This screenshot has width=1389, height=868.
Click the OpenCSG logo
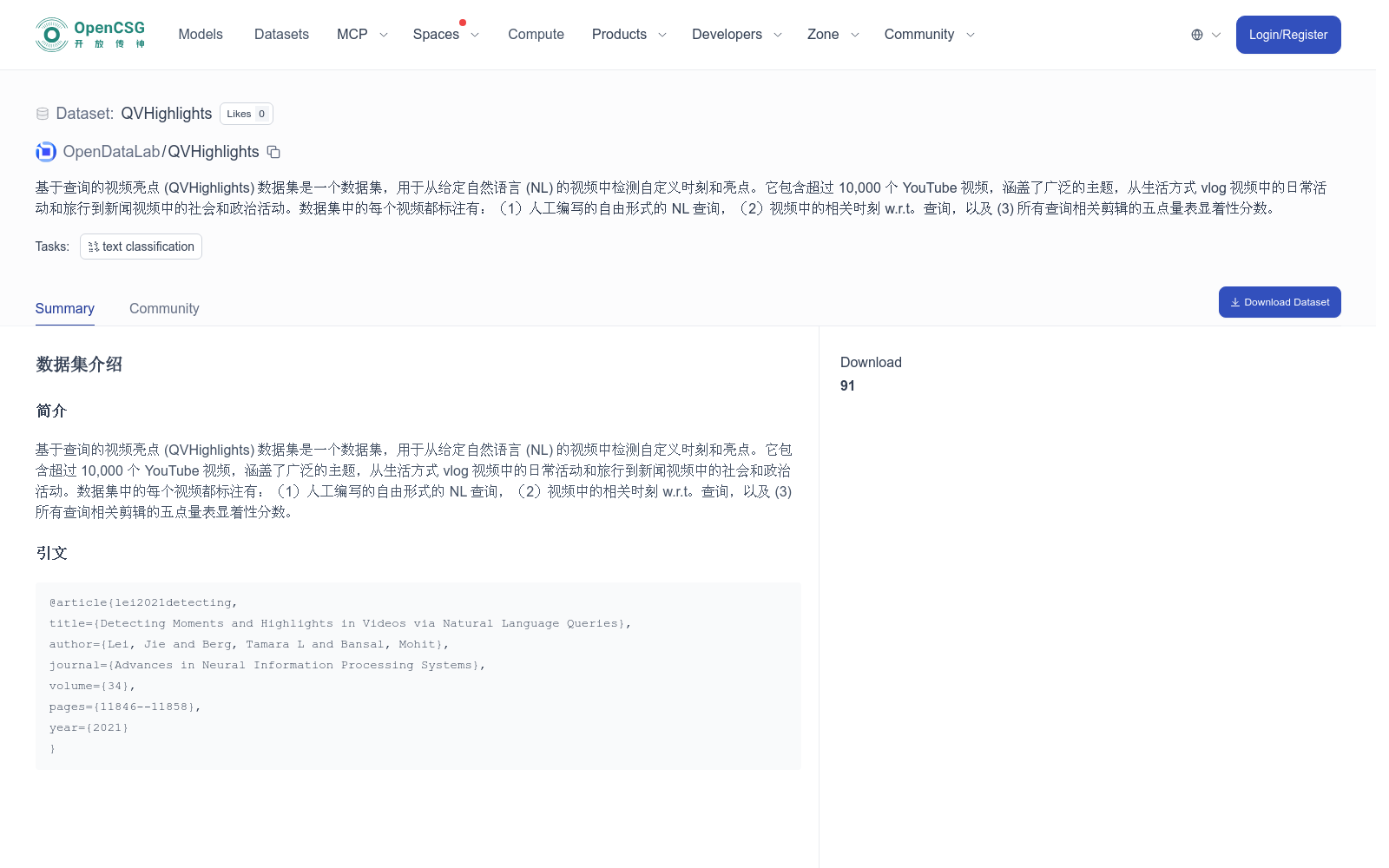[x=90, y=35]
